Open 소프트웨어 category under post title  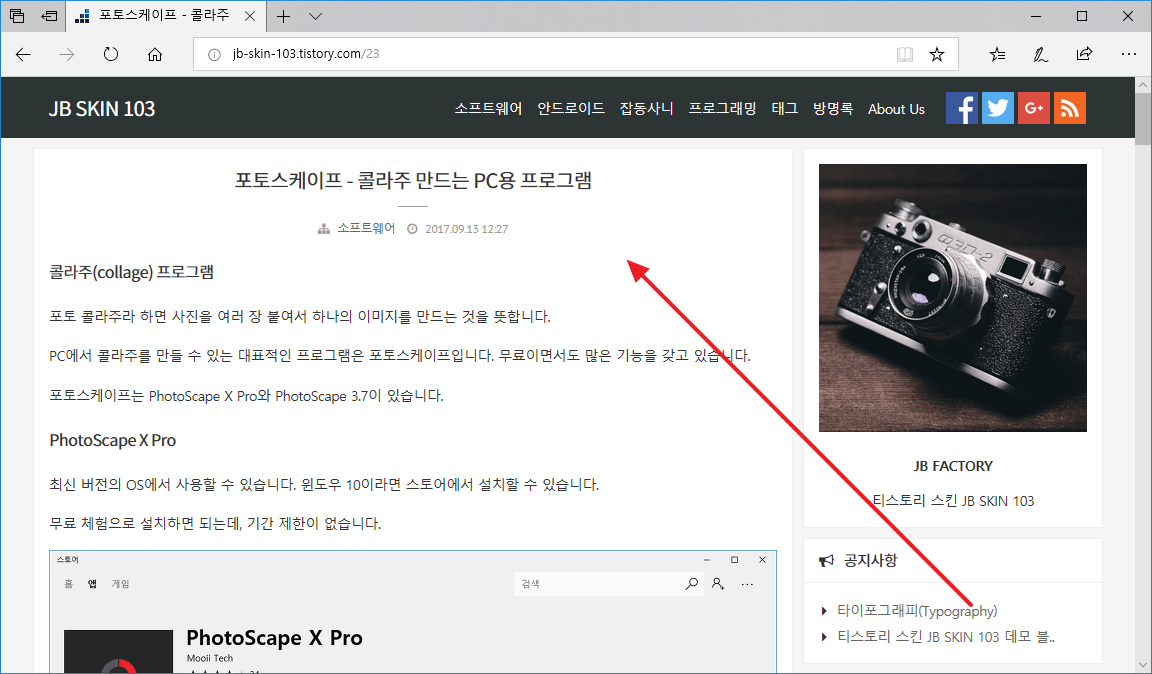point(366,229)
